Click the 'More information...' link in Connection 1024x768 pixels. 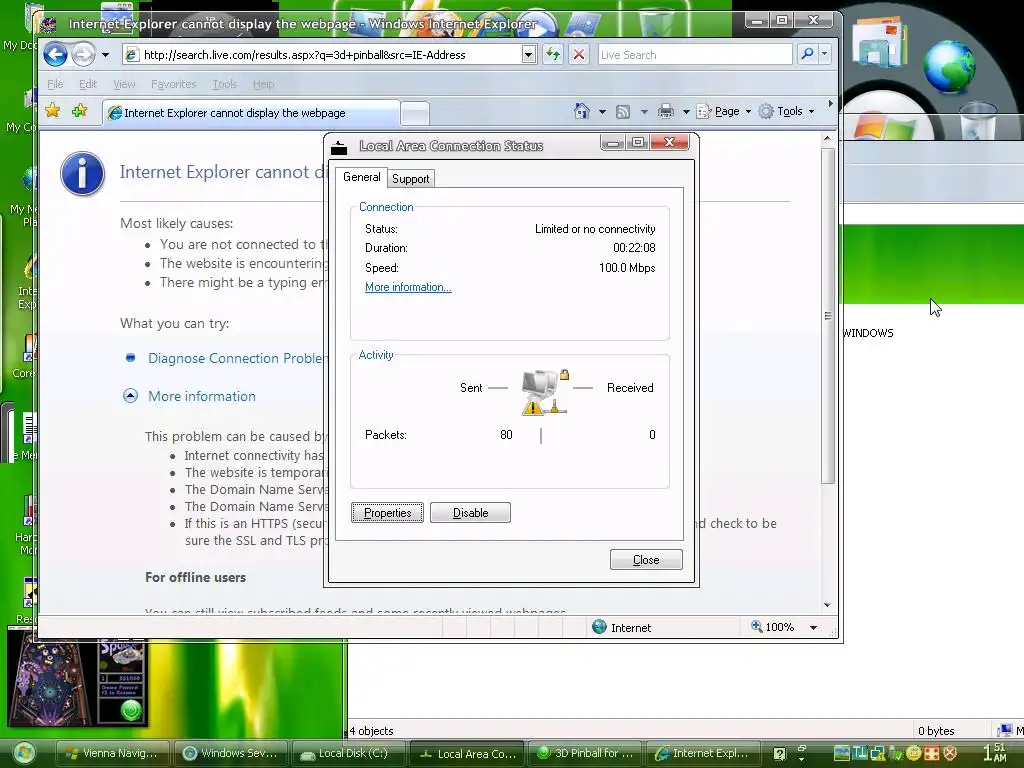(x=408, y=287)
